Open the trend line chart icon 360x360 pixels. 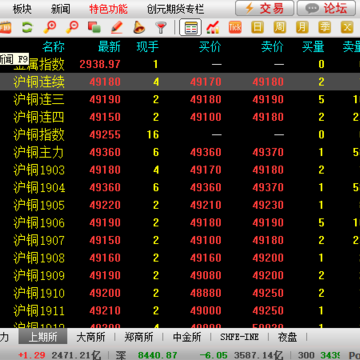213,27
